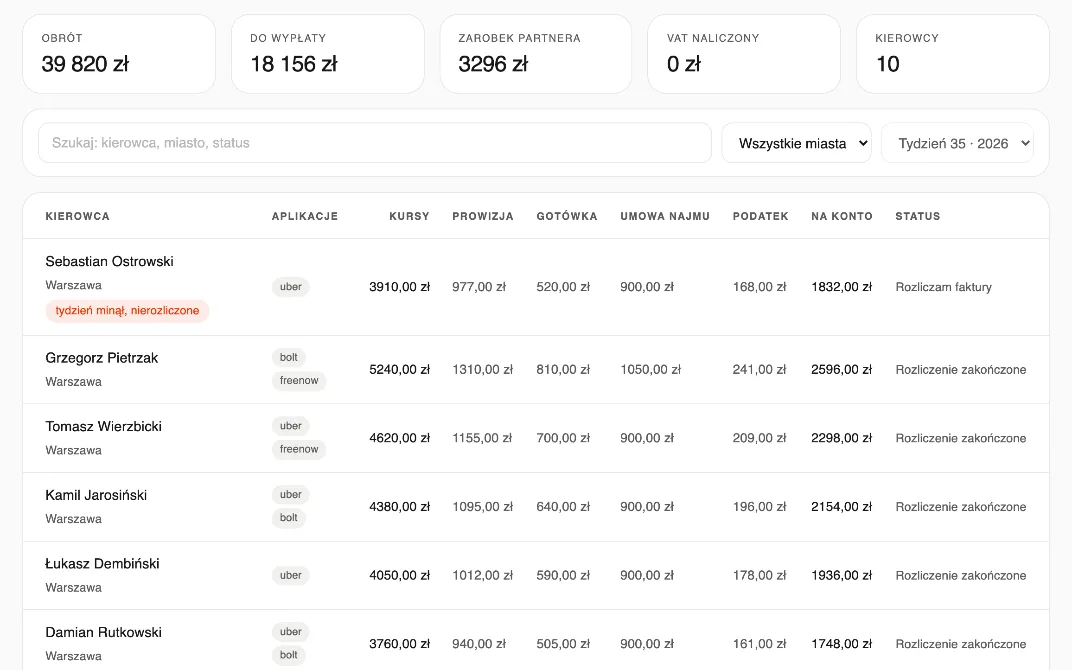The image size is (1072, 670).
Task: Click the Obrót 39 820 zł summary card
Action: click(x=119, y=54)
